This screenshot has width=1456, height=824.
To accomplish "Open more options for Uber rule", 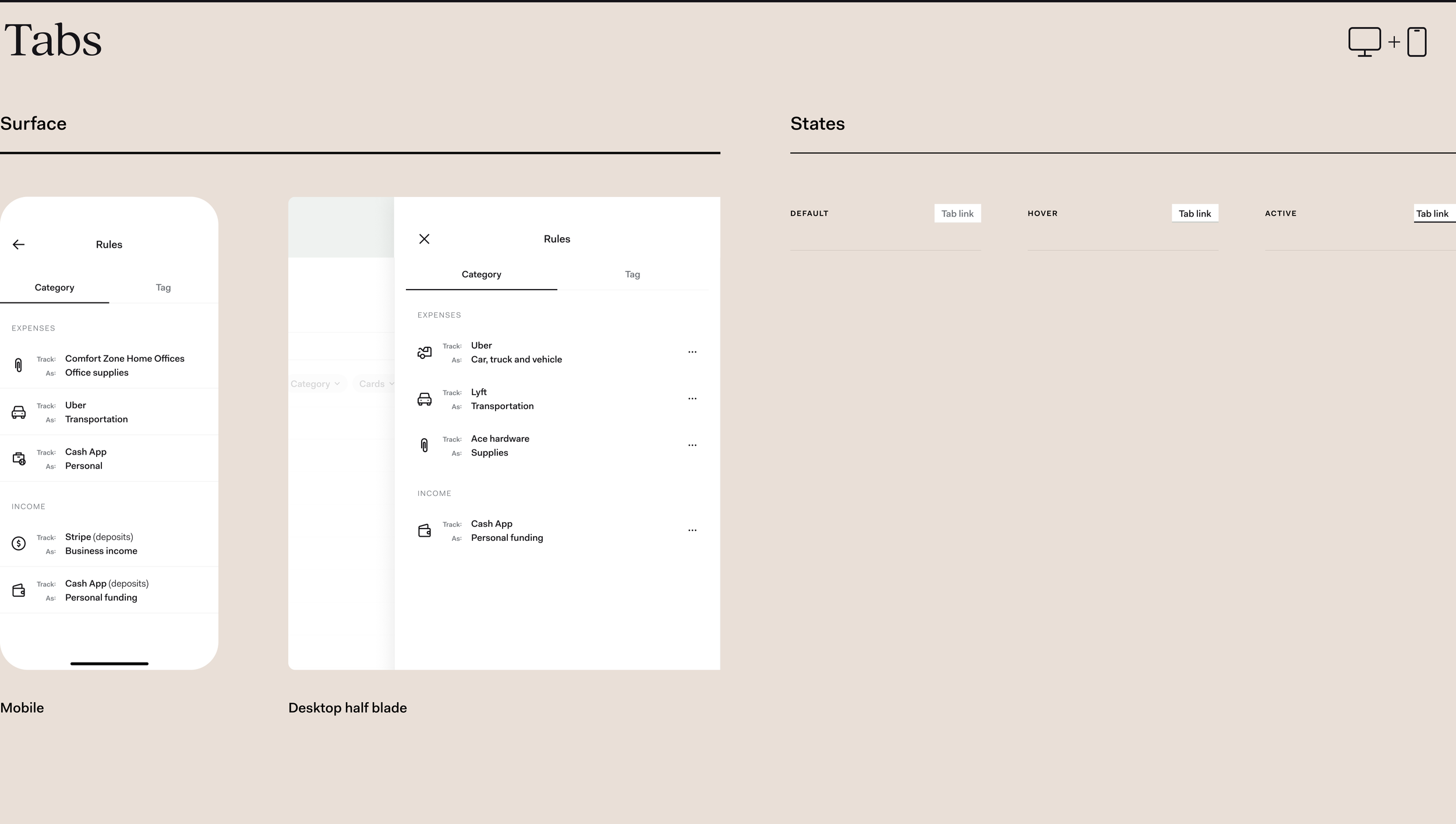I will (x=692, y=352).
